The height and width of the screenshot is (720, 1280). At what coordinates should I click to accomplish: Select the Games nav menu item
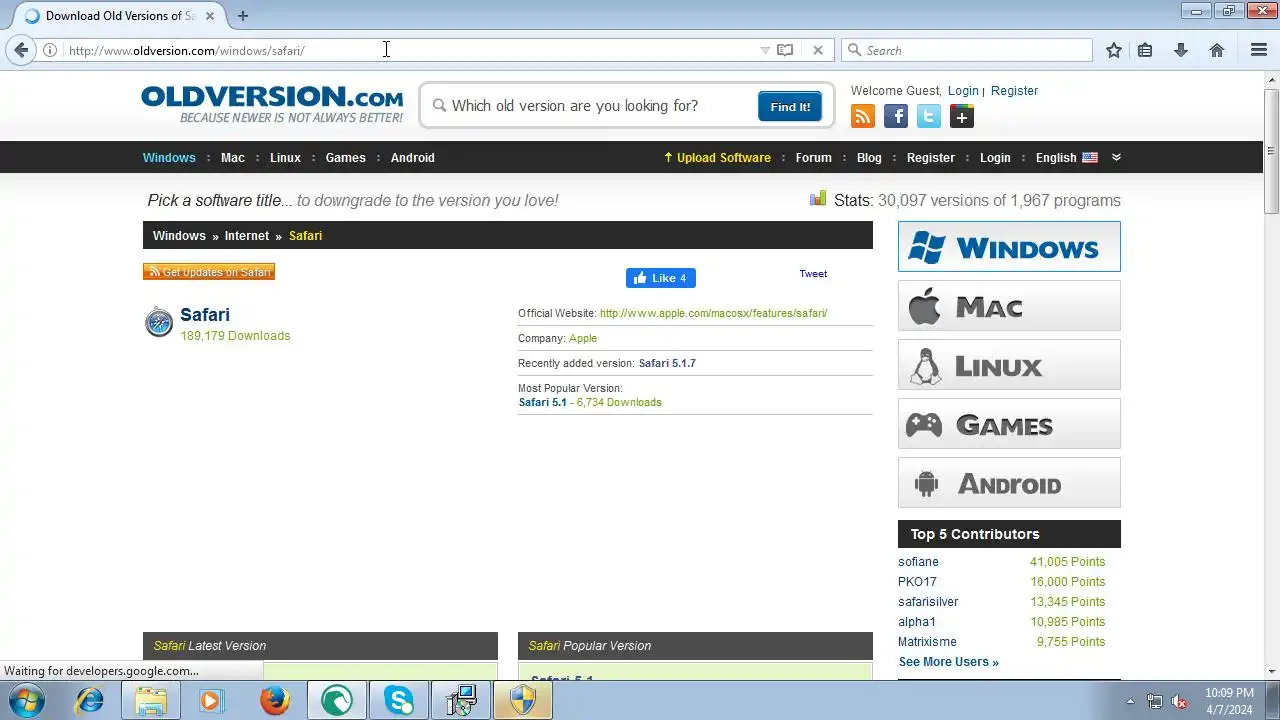[x=345, y=157]
